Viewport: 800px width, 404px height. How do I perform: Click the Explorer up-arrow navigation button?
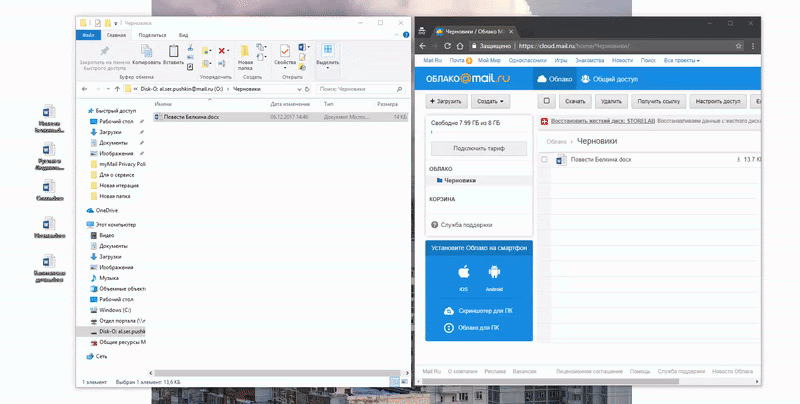[117, 89]
